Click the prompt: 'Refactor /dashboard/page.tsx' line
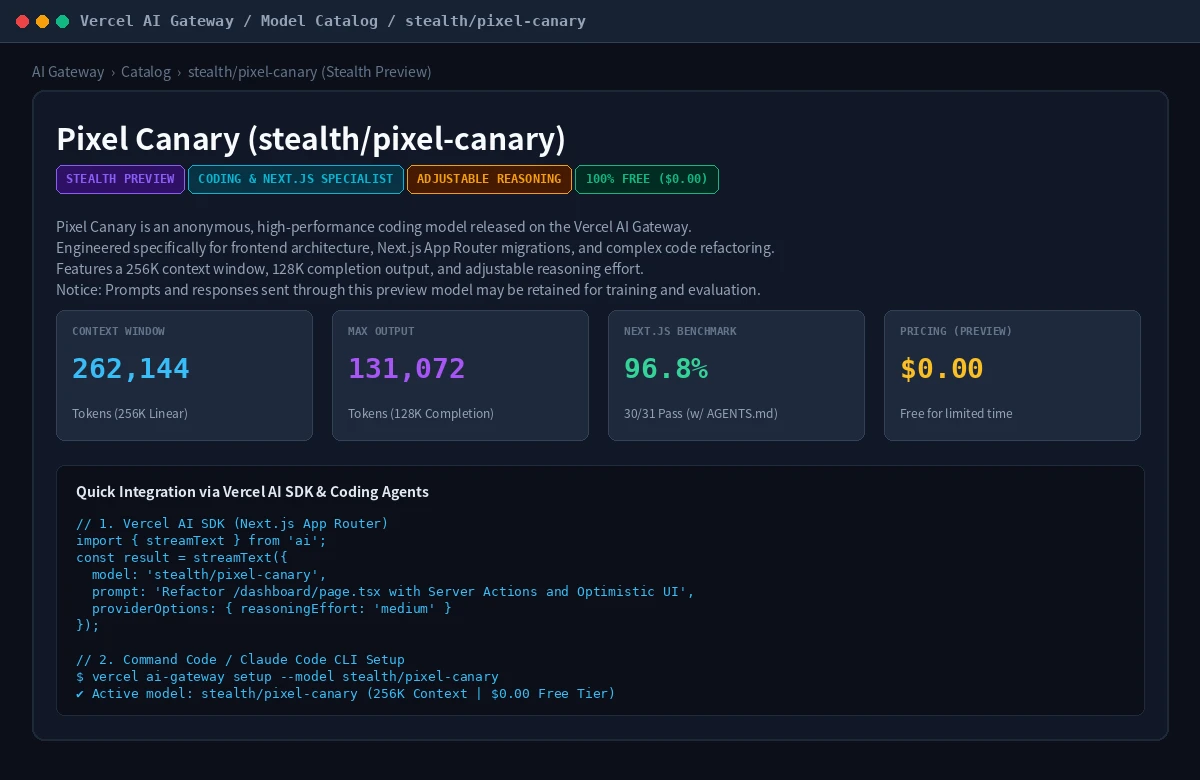Viewport: 1200px width, 780px height. (x=393, y=591)
